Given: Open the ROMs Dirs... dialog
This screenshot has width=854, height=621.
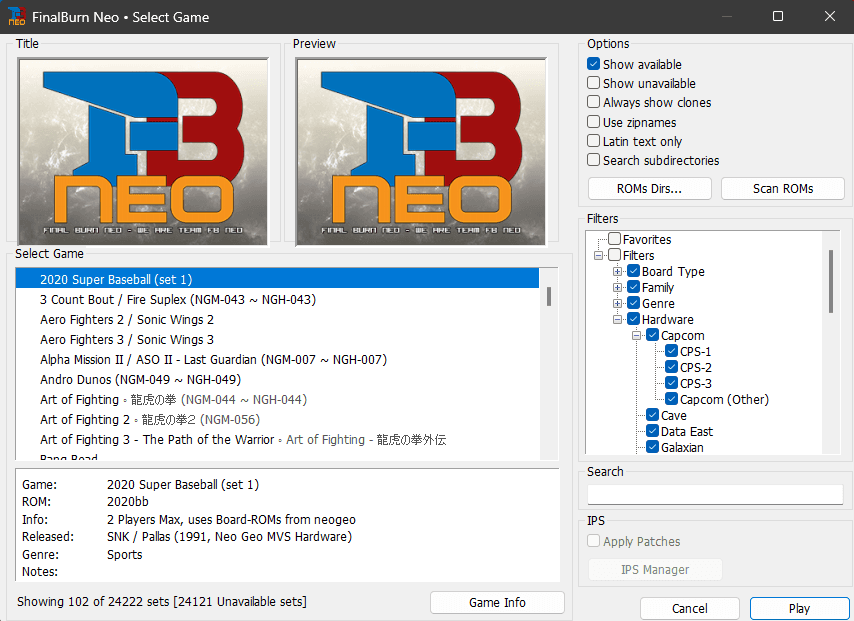Looking at the screenshot, I should pyautogui.click(x=649, y=188).
